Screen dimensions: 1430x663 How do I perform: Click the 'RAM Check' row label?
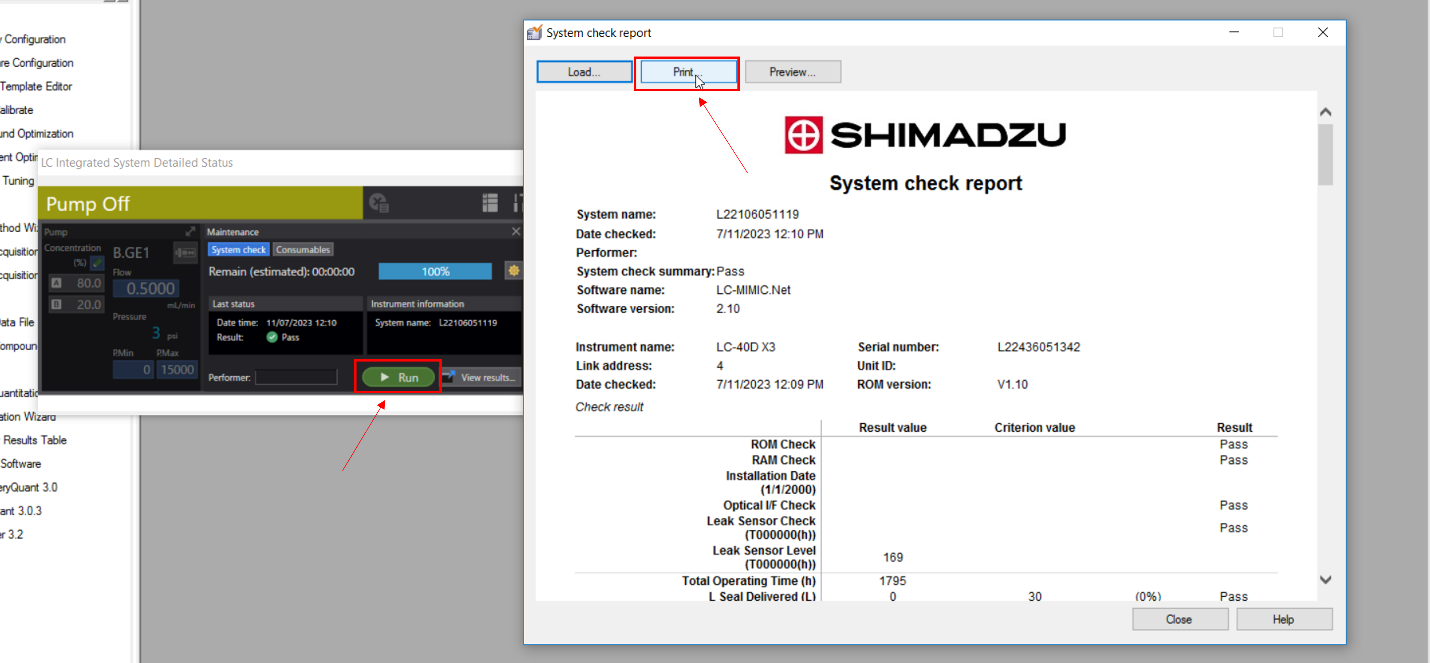pyautogui.click(x=784, y=461)
